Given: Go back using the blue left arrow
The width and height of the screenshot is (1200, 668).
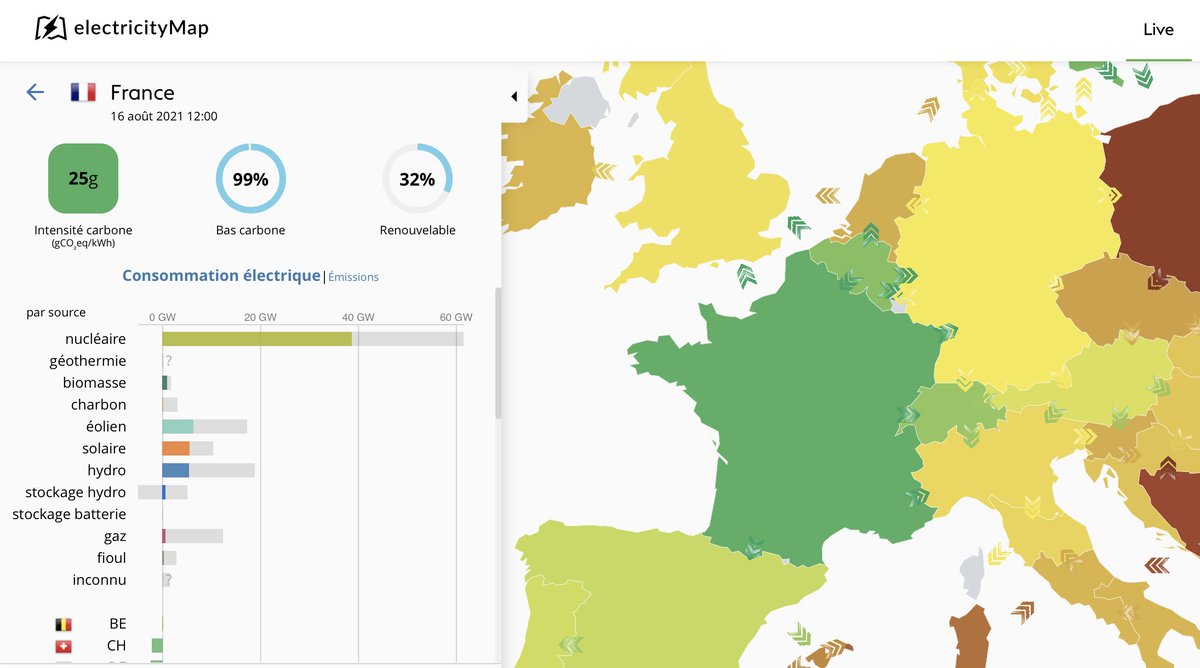Looking at the screenshot, I should coord(35,92).
